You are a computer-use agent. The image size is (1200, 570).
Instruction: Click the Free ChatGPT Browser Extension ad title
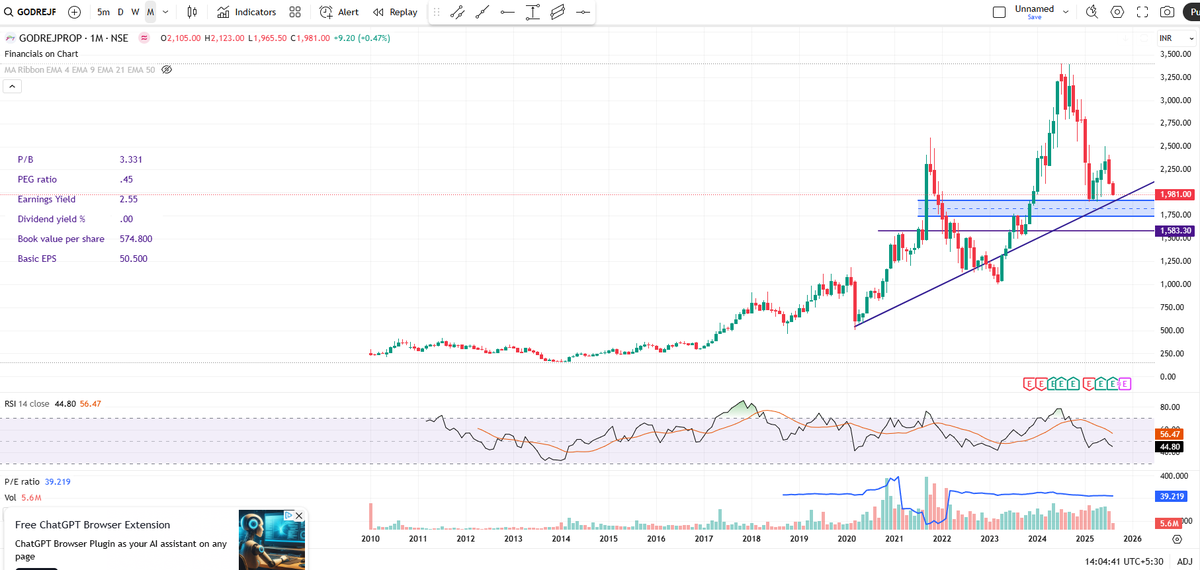click(x=92, y=525)
